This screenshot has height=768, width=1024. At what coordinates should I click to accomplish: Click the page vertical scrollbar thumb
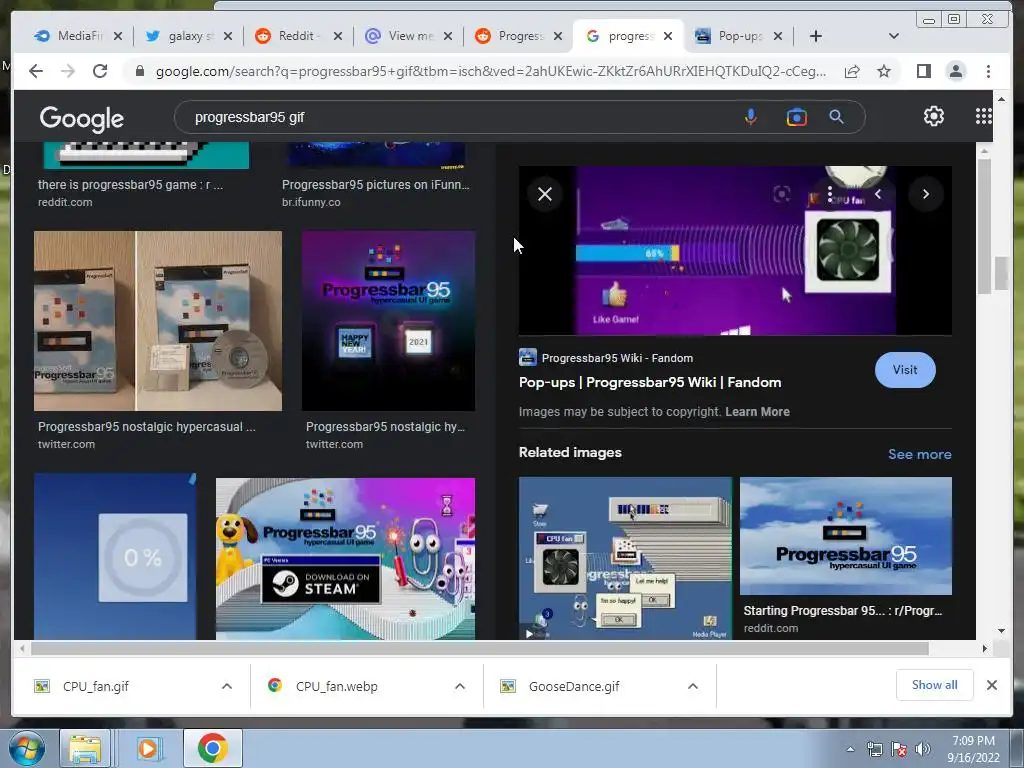tap(1001, 274)
